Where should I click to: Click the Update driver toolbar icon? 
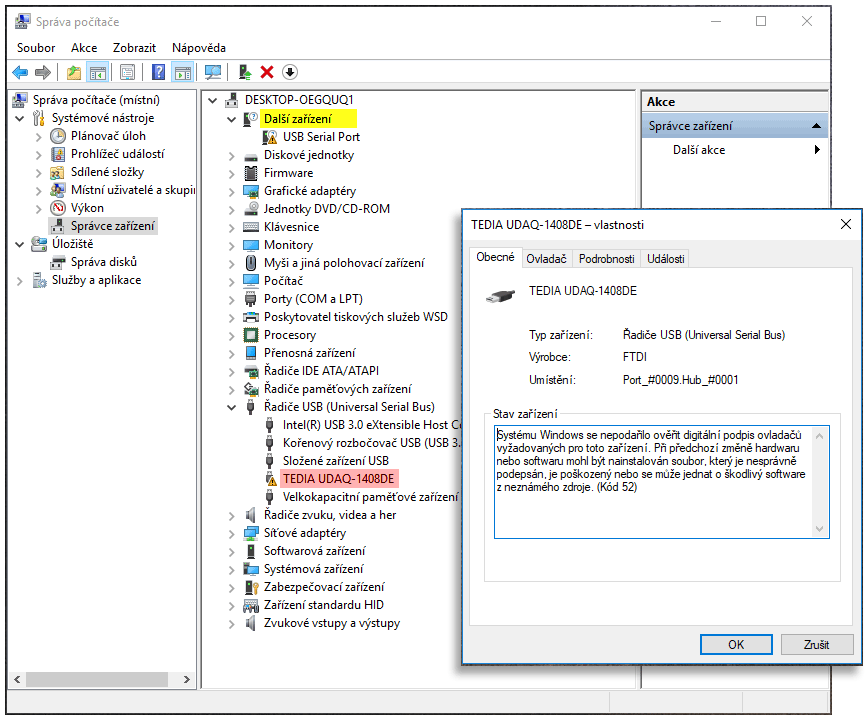[244, 72]
